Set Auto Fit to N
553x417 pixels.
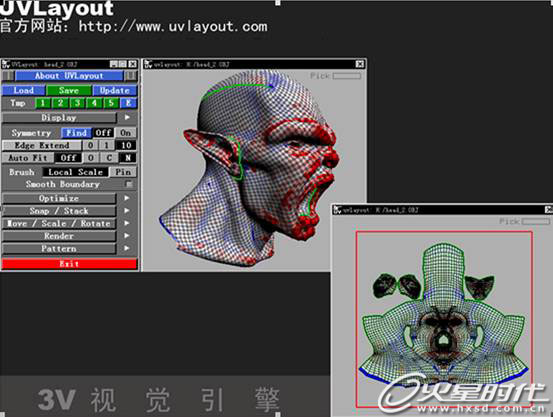pyautogui.click(x=128, y=158)
